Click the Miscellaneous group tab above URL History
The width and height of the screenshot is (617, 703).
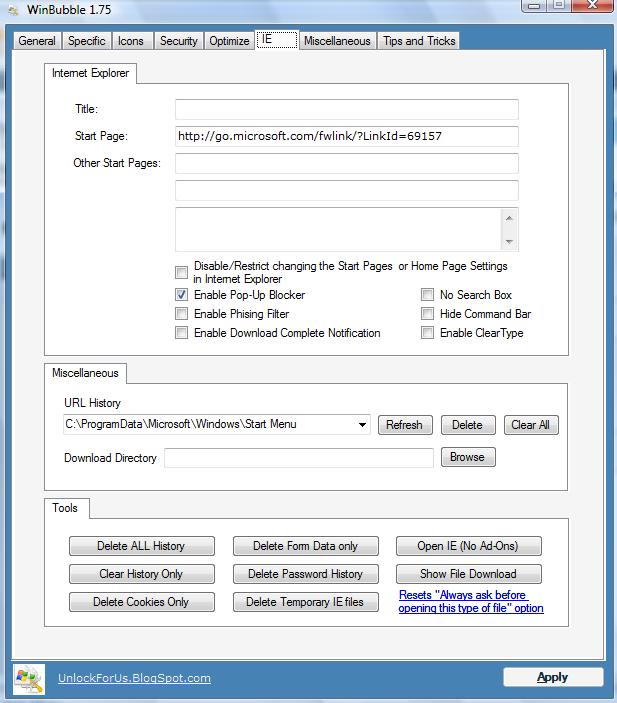(85, 373)
